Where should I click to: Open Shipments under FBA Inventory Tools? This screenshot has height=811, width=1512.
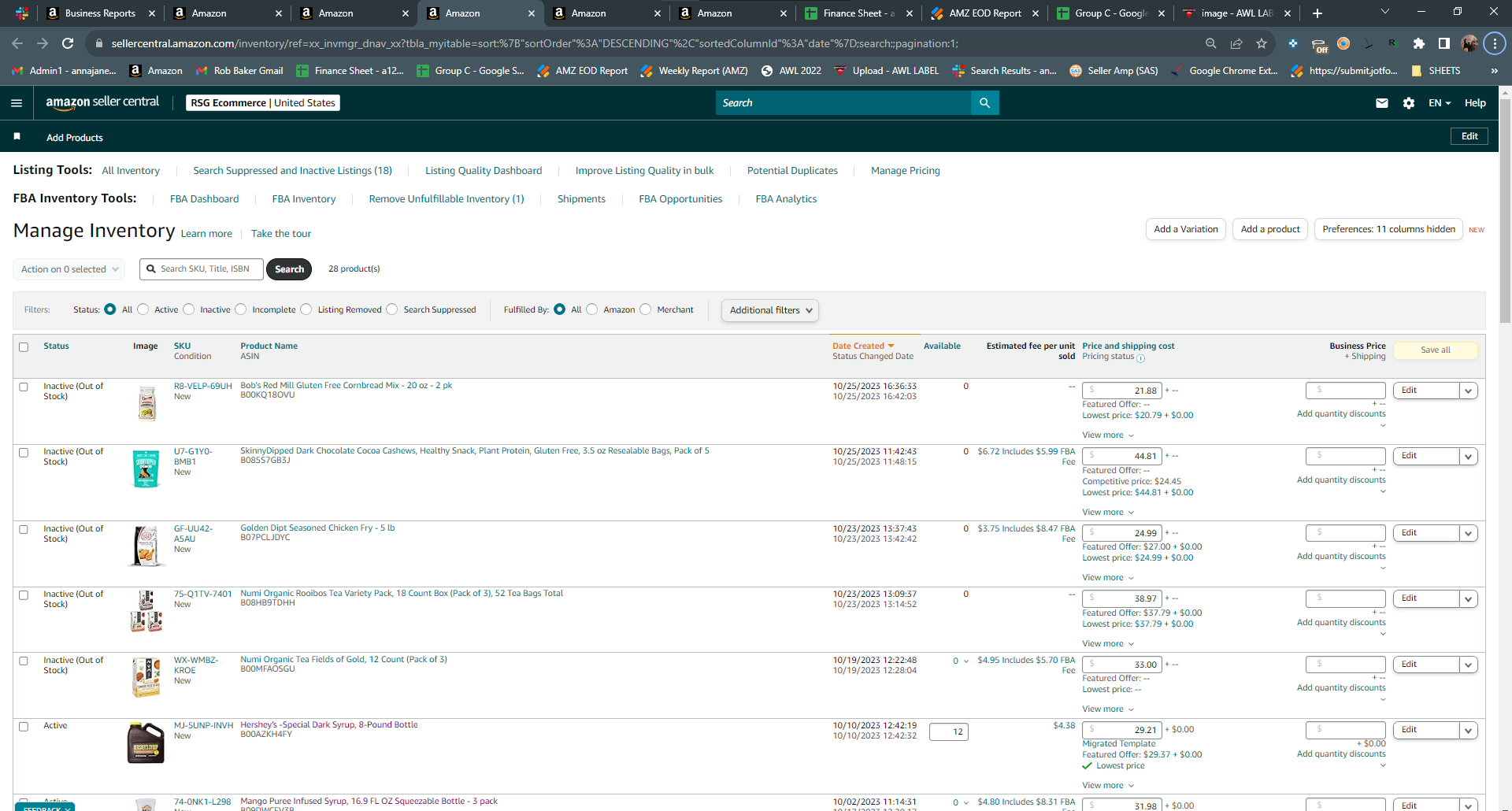(581, 199)
